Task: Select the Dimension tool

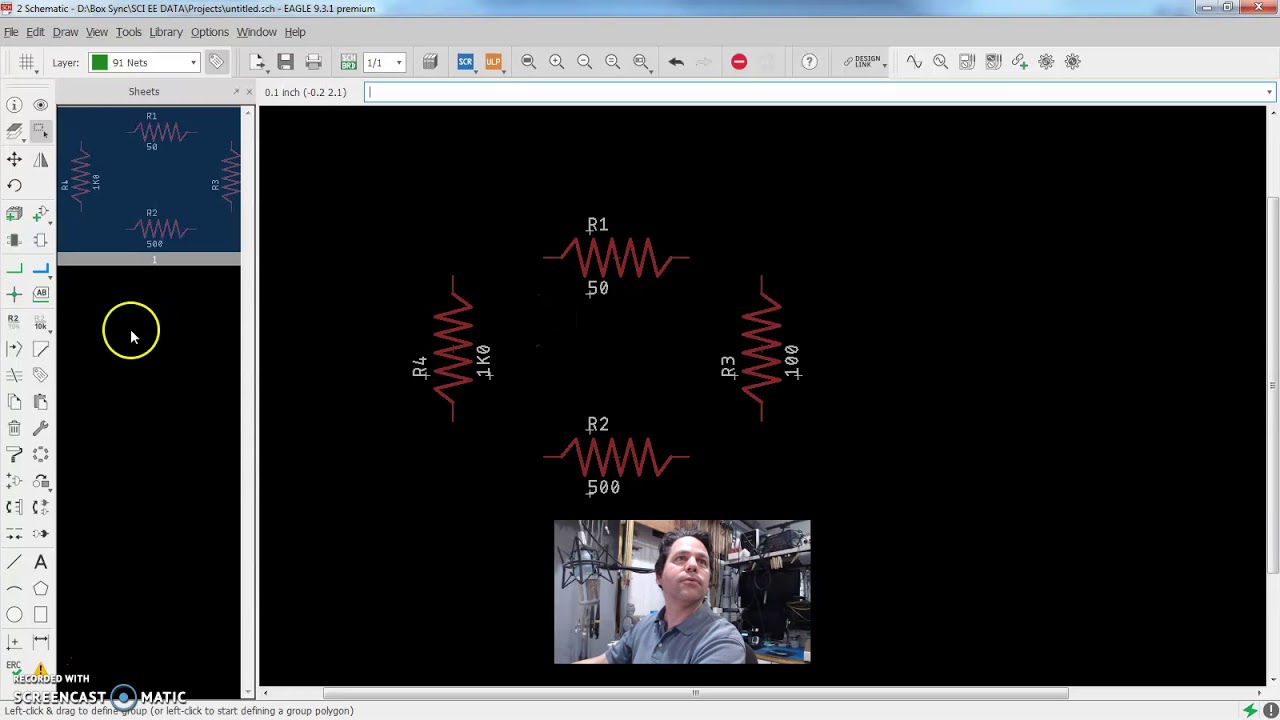Action: click(x=40, y=641)
